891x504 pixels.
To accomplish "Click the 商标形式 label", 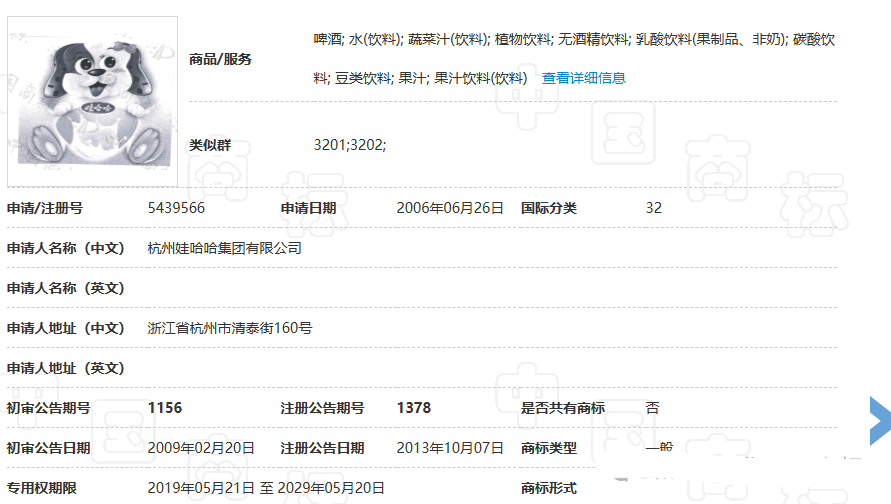I will click(x=549, y=488).
